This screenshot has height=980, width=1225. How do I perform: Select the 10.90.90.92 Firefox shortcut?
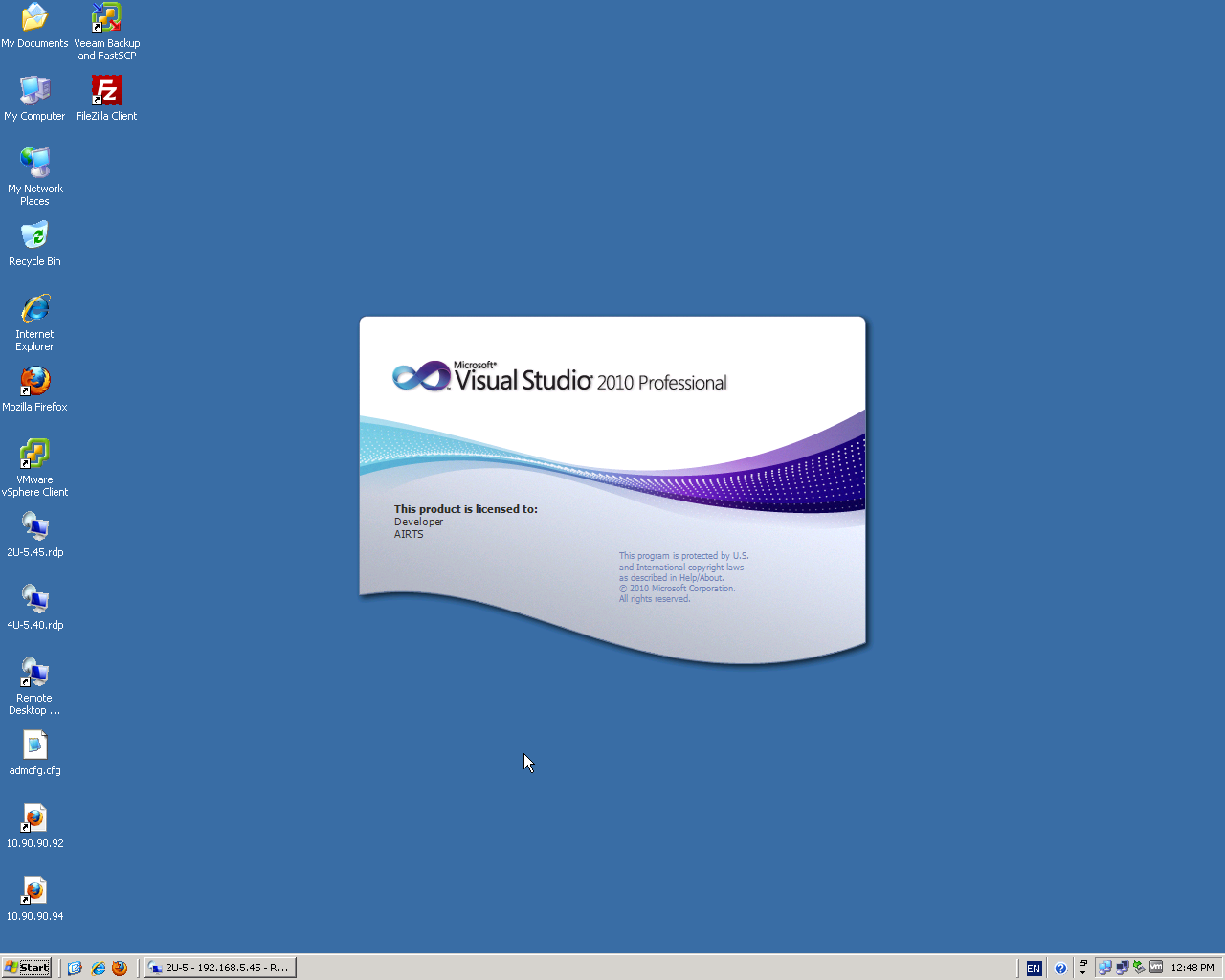34,825
